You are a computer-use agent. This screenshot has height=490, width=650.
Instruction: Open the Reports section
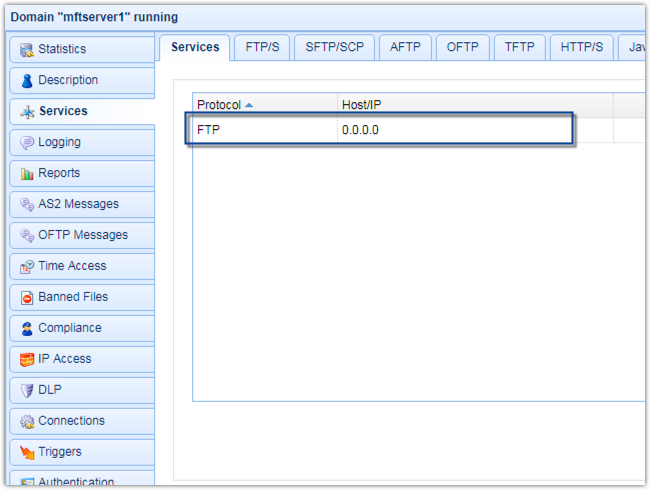(x=82, y=173)
